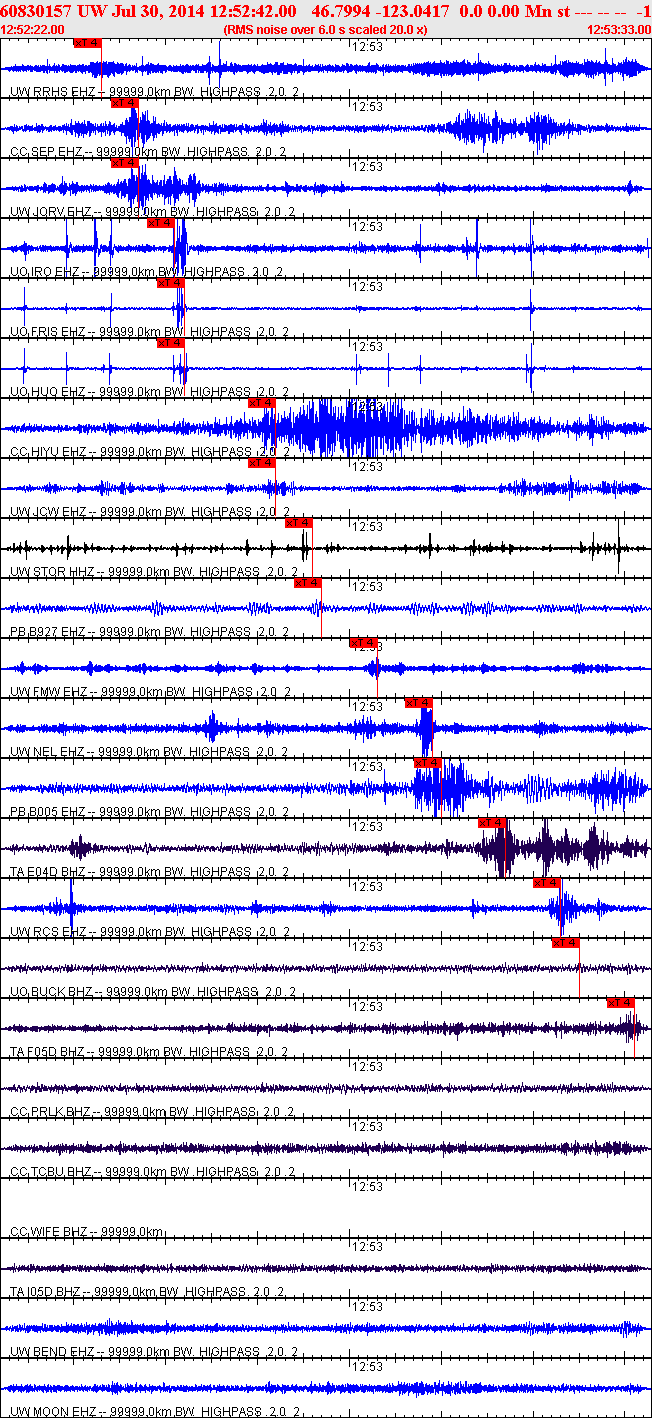Click the UW.MOON EHZ station label

tap(60, 1412)
